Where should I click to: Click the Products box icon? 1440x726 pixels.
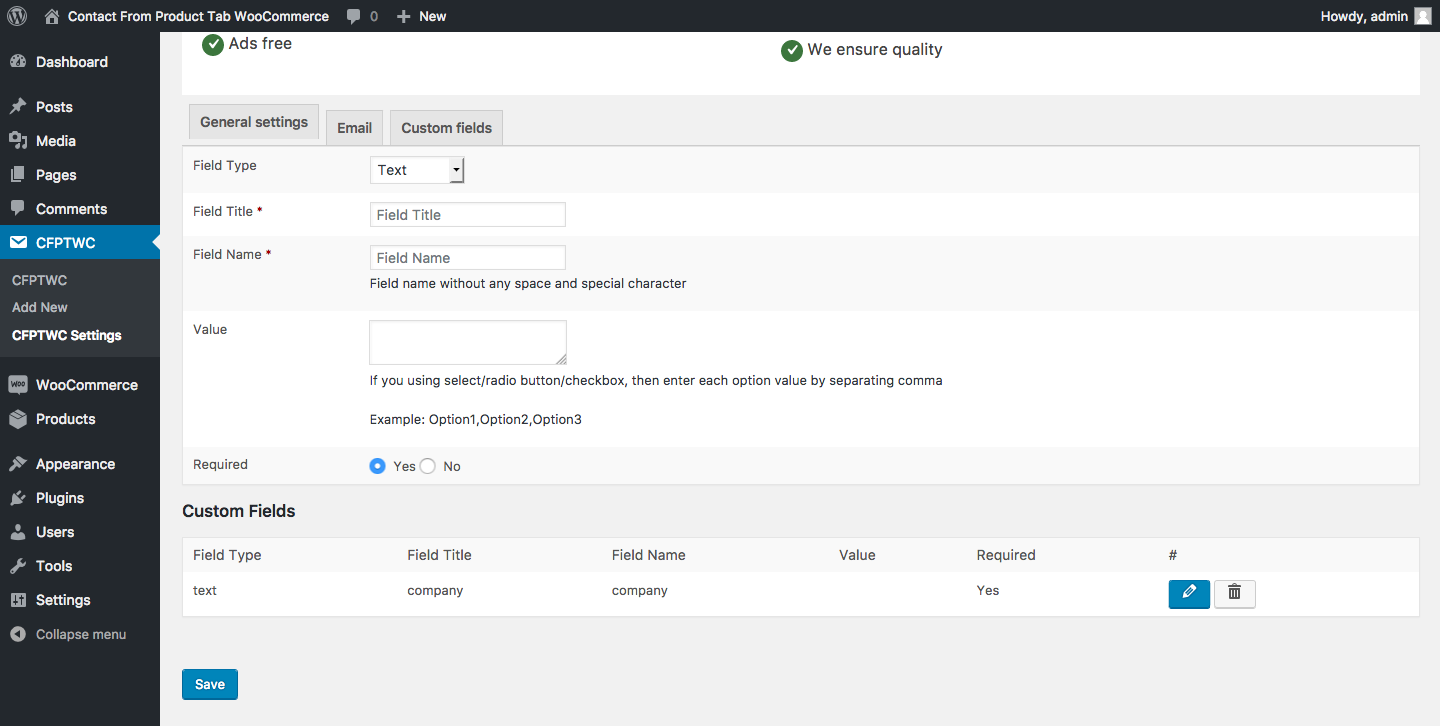(18, 419)
